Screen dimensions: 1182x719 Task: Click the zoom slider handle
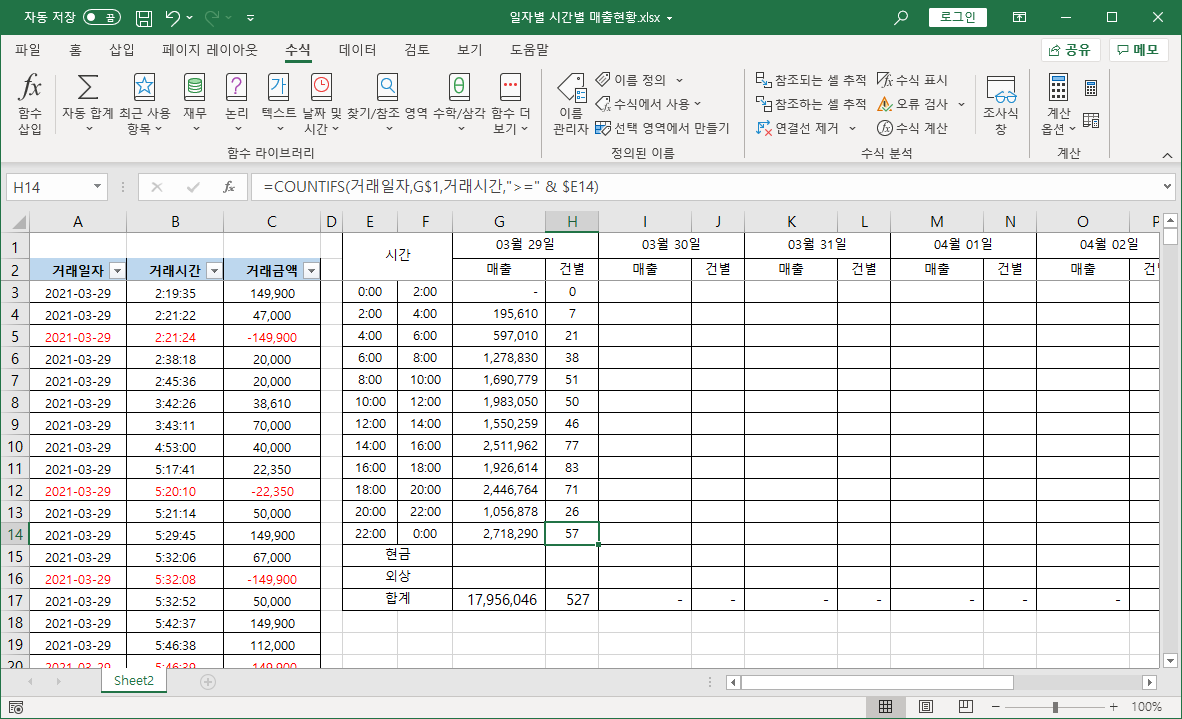1055,707
